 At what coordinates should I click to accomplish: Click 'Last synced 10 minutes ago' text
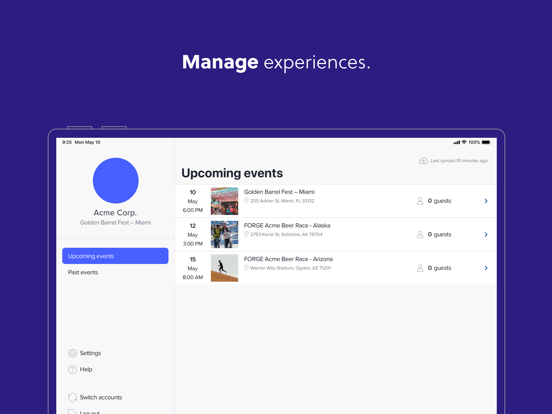click(x=459, y=161)
